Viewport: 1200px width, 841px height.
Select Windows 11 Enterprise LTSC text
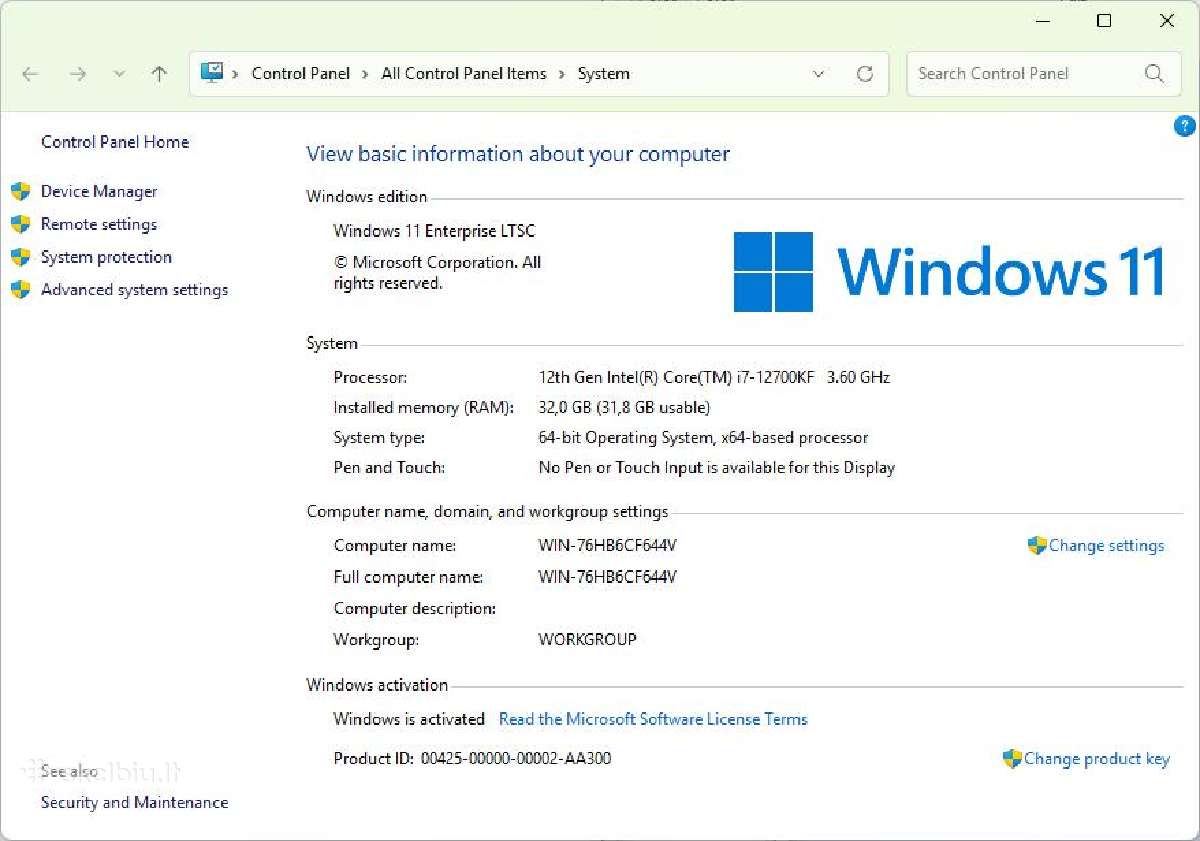pos(434,231)
